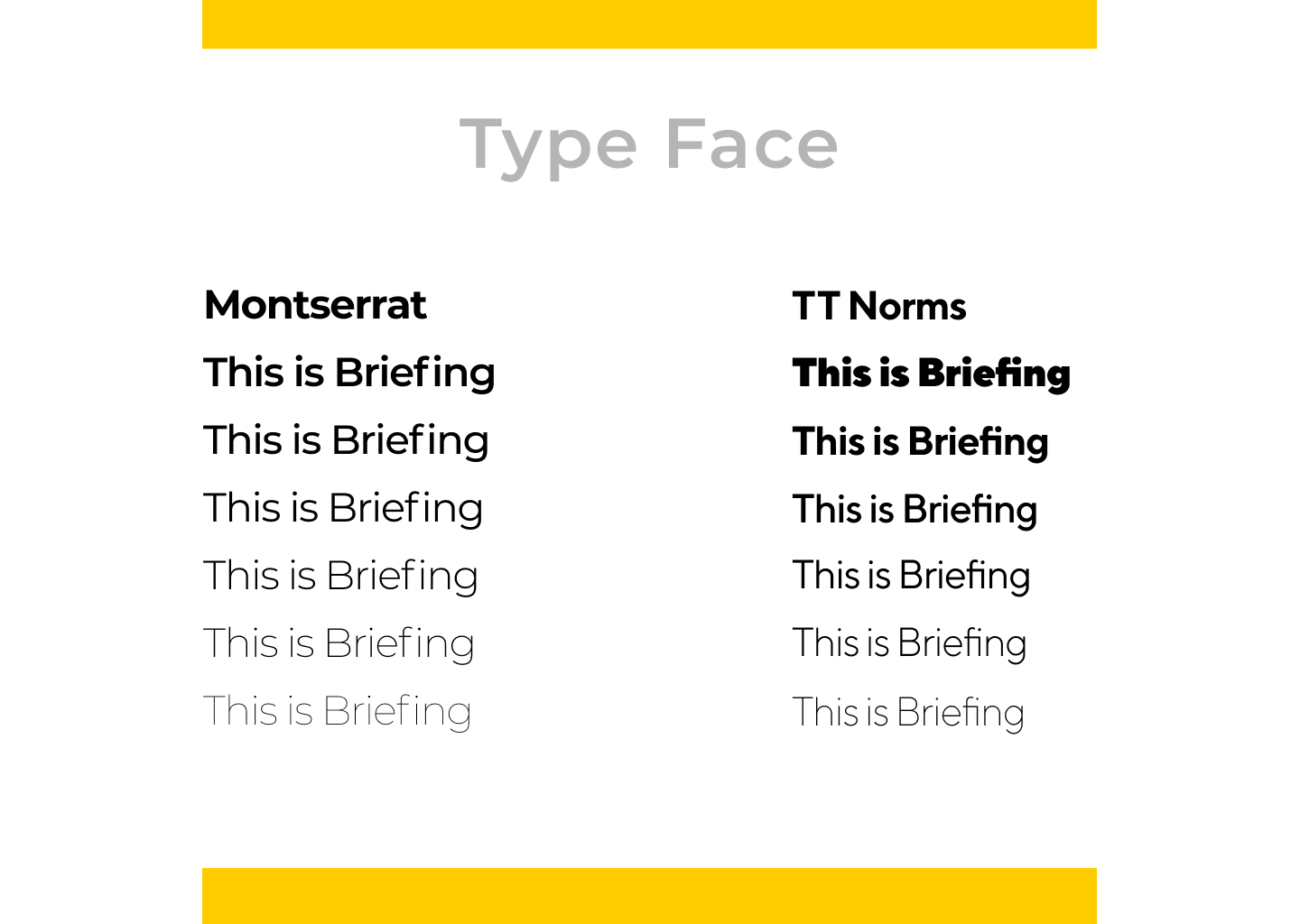Viewport: 1300px width, 924px height.
Task: Pick the fourth Montserrat sample line
Action: (x=340, y=576)
